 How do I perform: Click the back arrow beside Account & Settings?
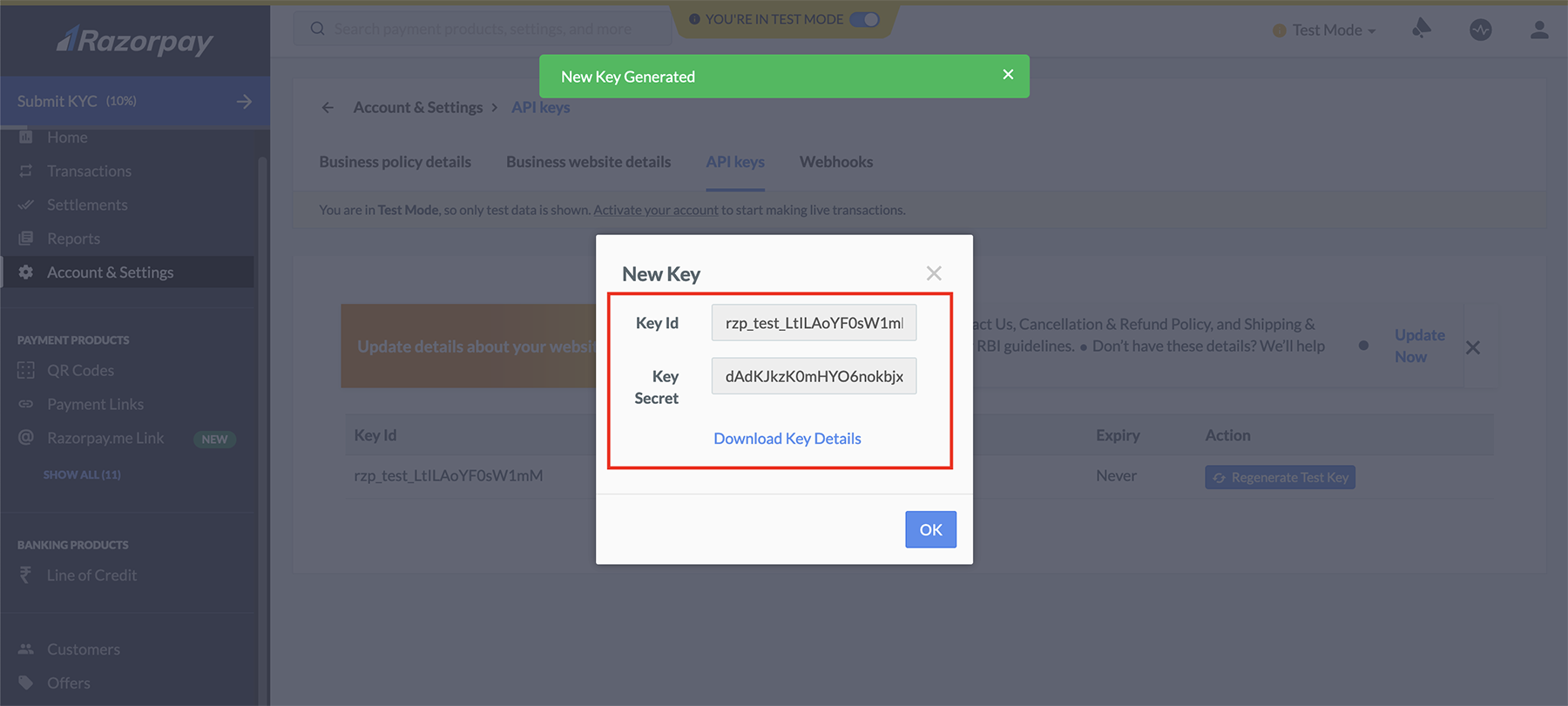(328, 107)
